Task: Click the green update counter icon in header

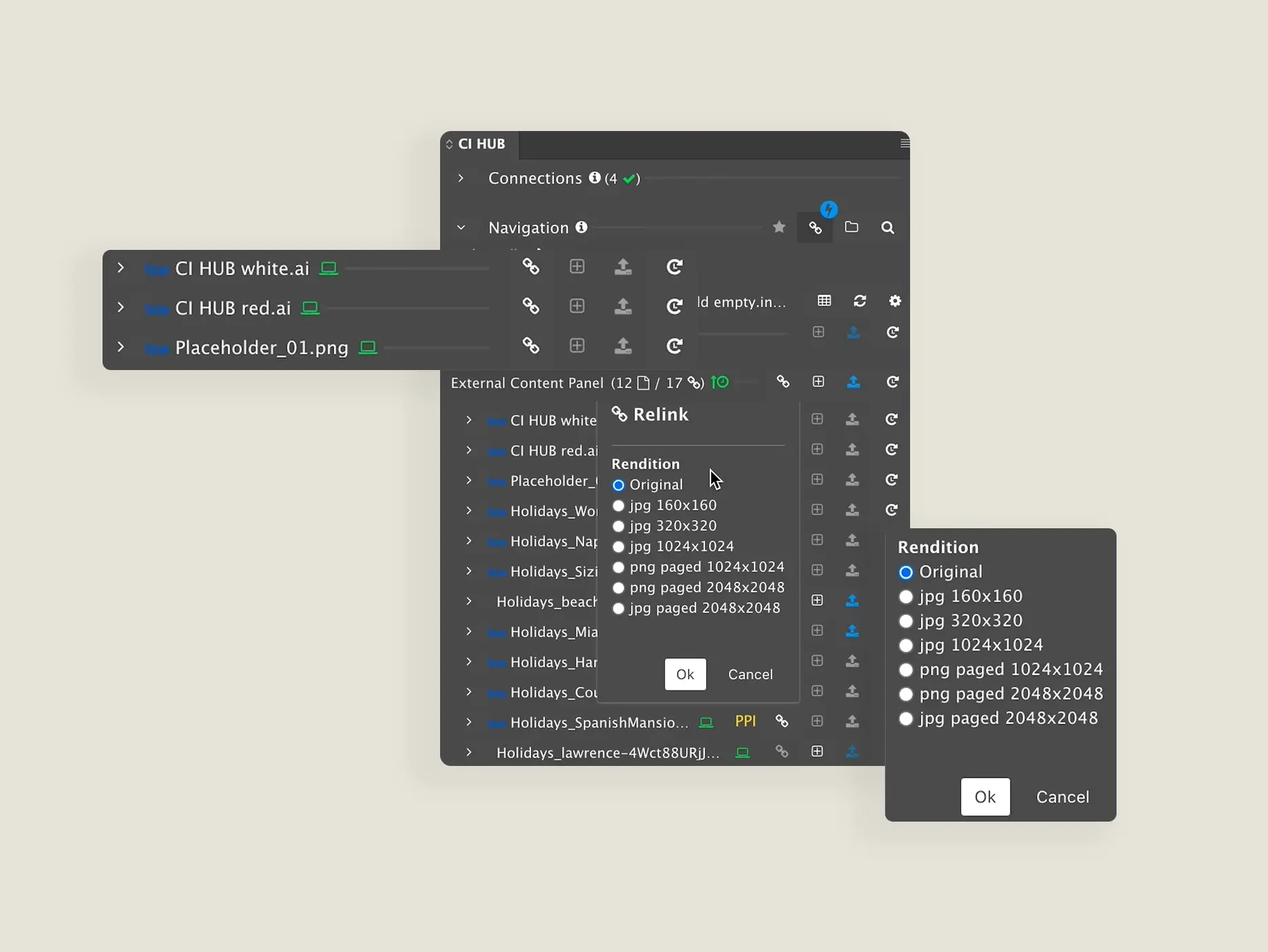Action: point(720,382)
